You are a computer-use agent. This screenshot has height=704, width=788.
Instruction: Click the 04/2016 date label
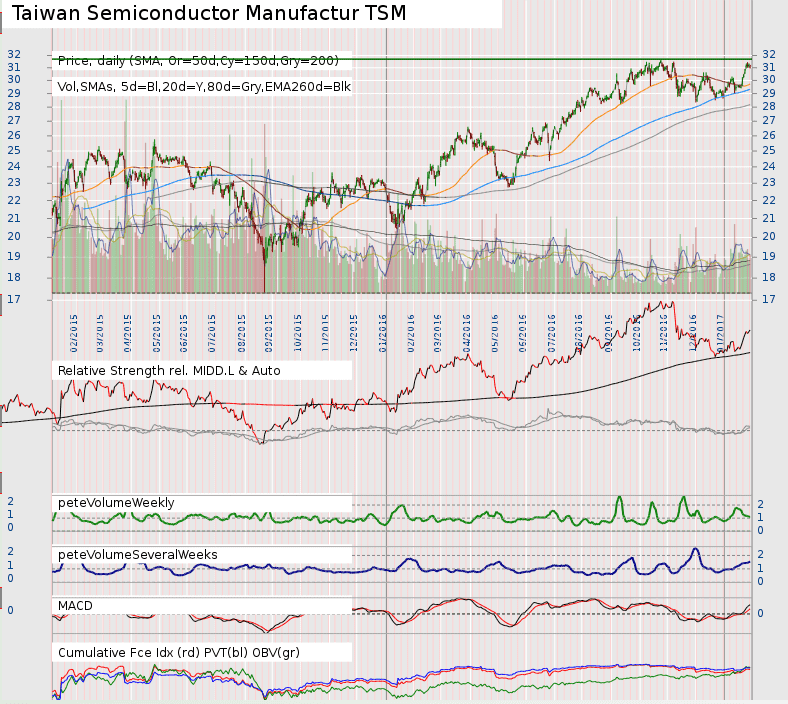click(x=467, y=333)
